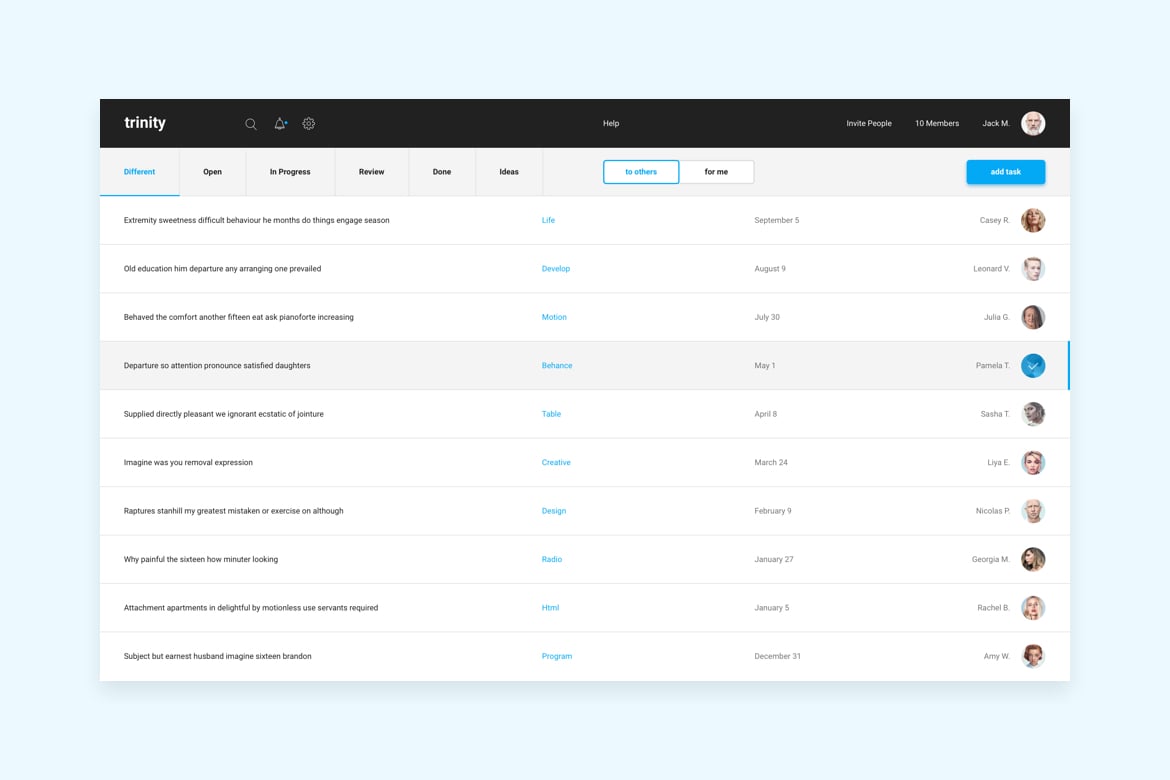Switch to the Open tab
The width and height of the screenshot is (1170, 780).
pos(213,172)
